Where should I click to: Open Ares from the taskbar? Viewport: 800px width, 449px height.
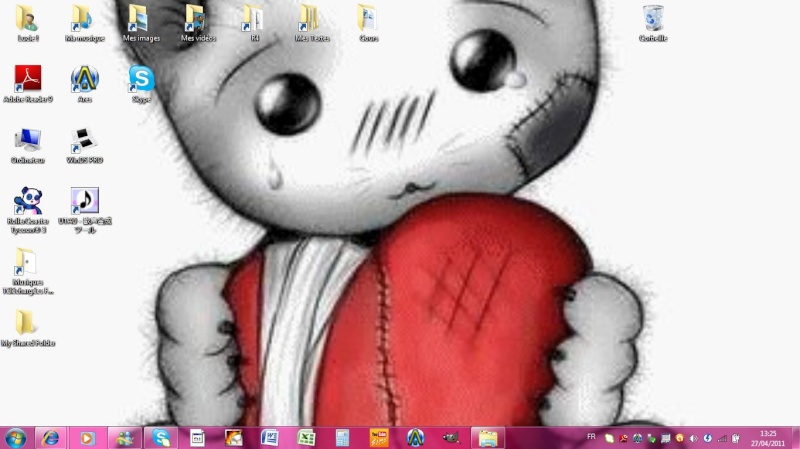coord(415,438)
